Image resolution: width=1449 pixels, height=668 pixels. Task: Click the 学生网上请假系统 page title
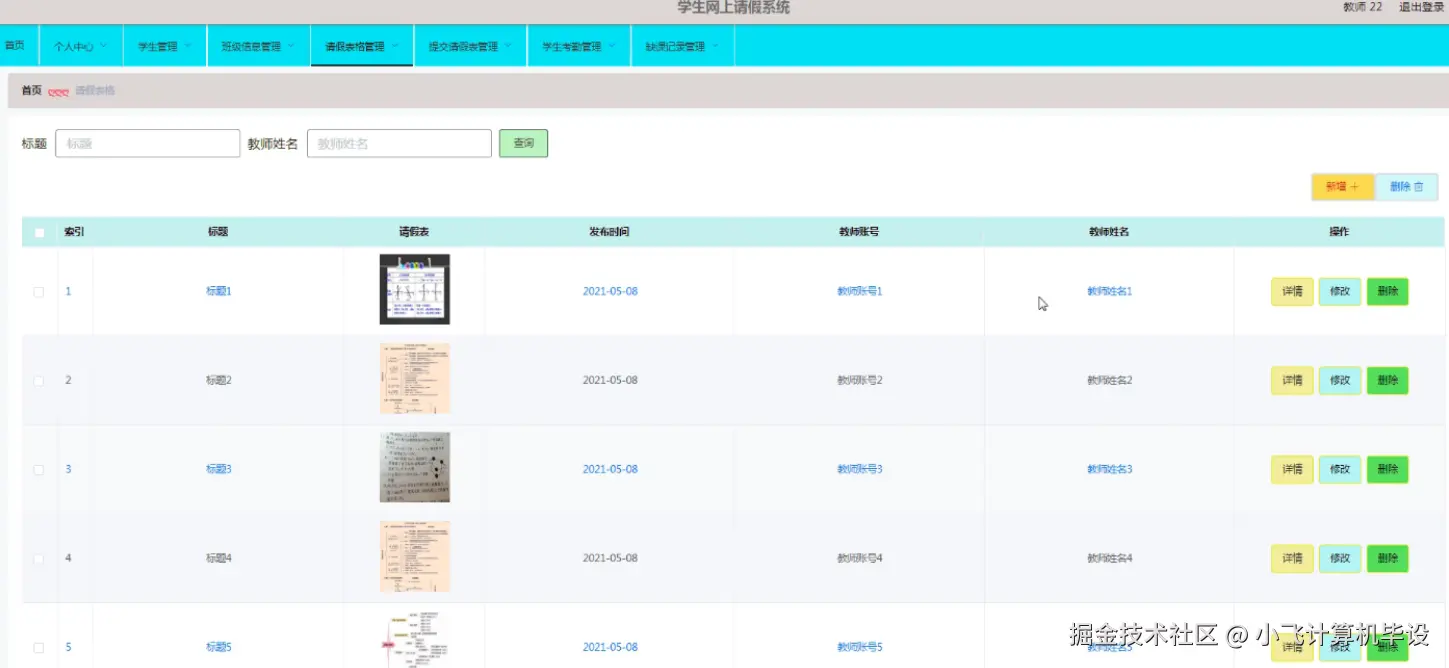pos(733,8)
